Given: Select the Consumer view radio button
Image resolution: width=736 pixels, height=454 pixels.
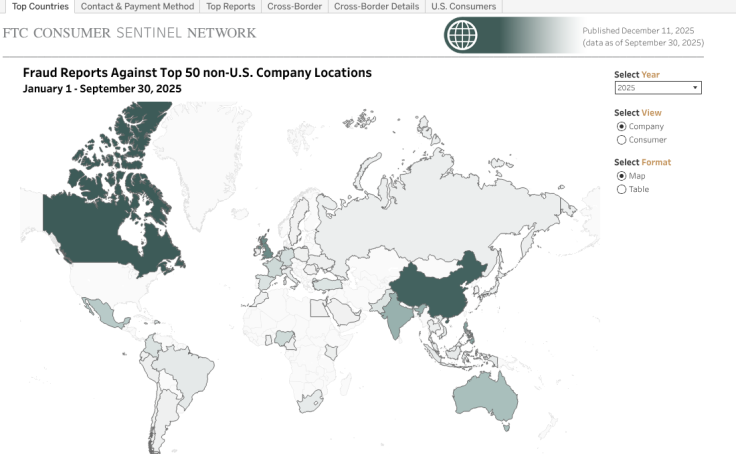Looking at the screenshot, I should [621, 140].
